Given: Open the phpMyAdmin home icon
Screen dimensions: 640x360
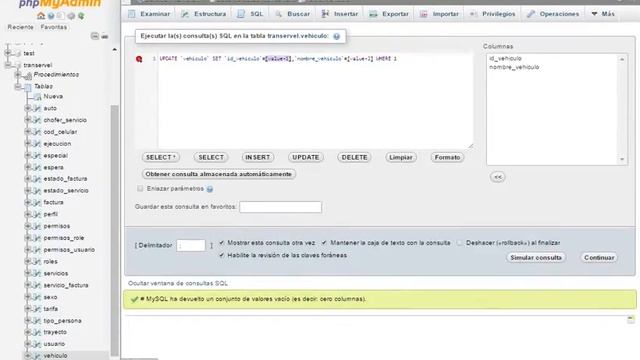Looking at the screenshot, I should (41, 16).
